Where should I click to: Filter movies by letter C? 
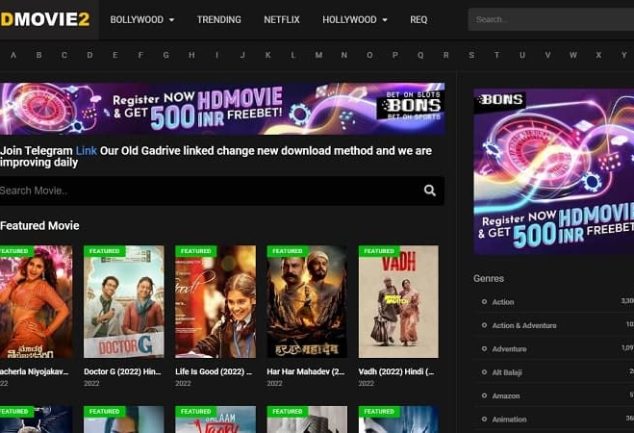pyautogui.click(x=64, y=55)
